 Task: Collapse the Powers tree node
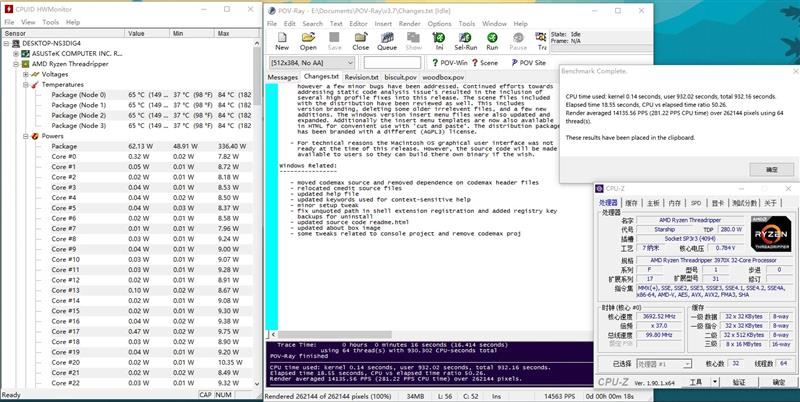click(x=26, y=136)
